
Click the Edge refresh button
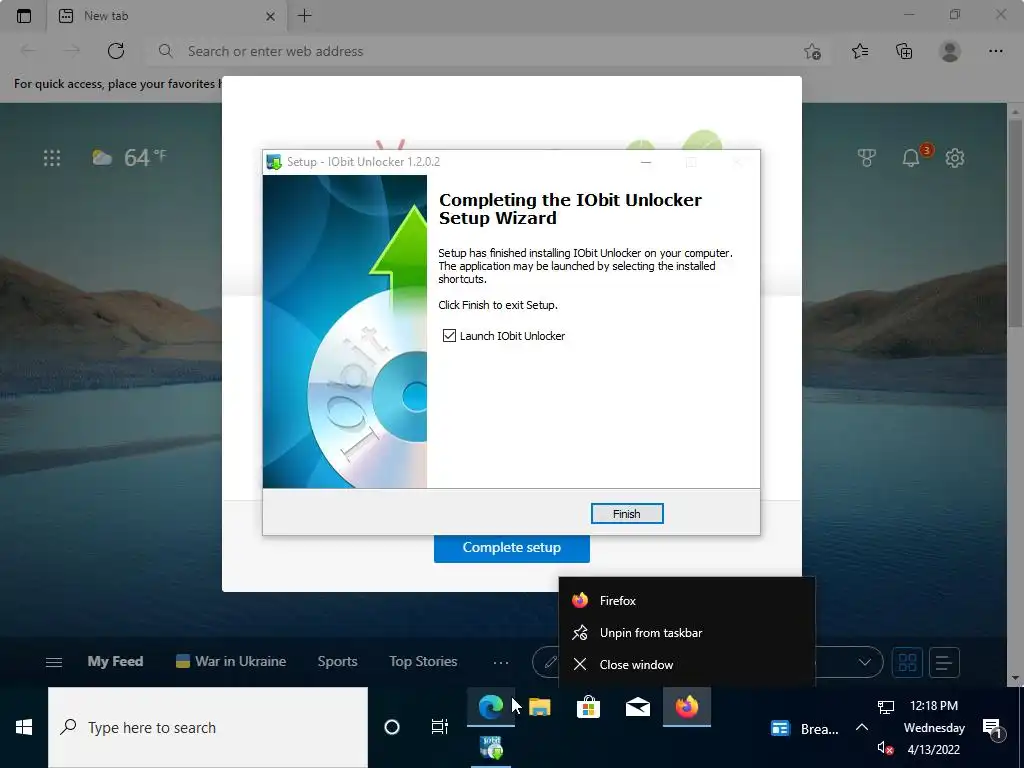[116, 51]
